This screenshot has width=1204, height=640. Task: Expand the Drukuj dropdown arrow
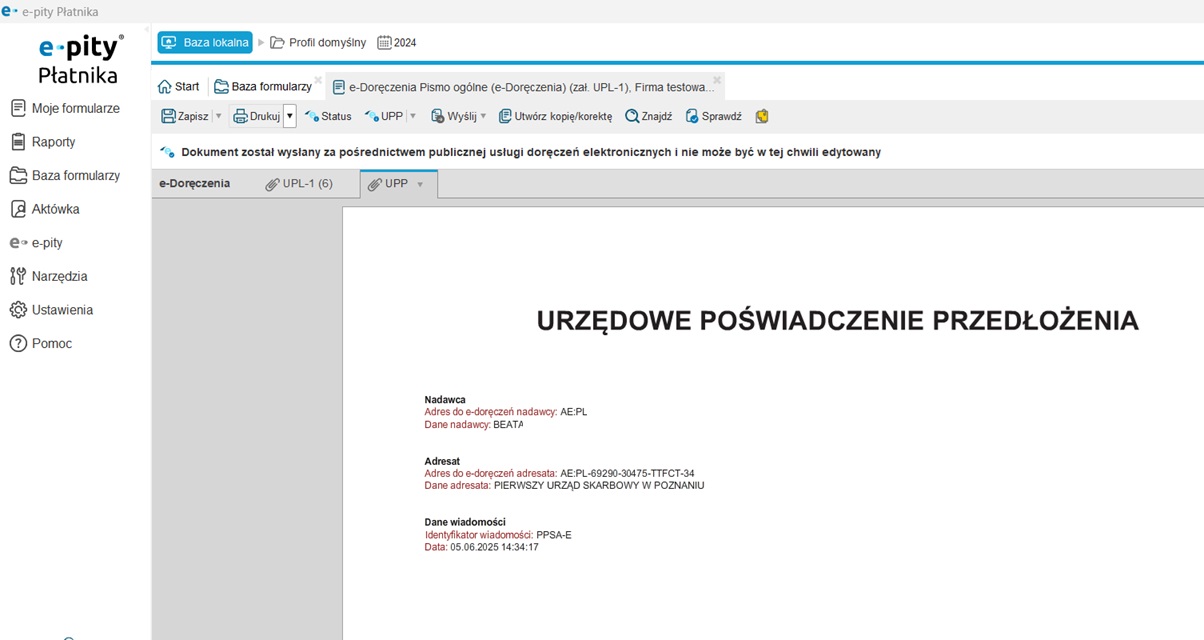point(290,116)
